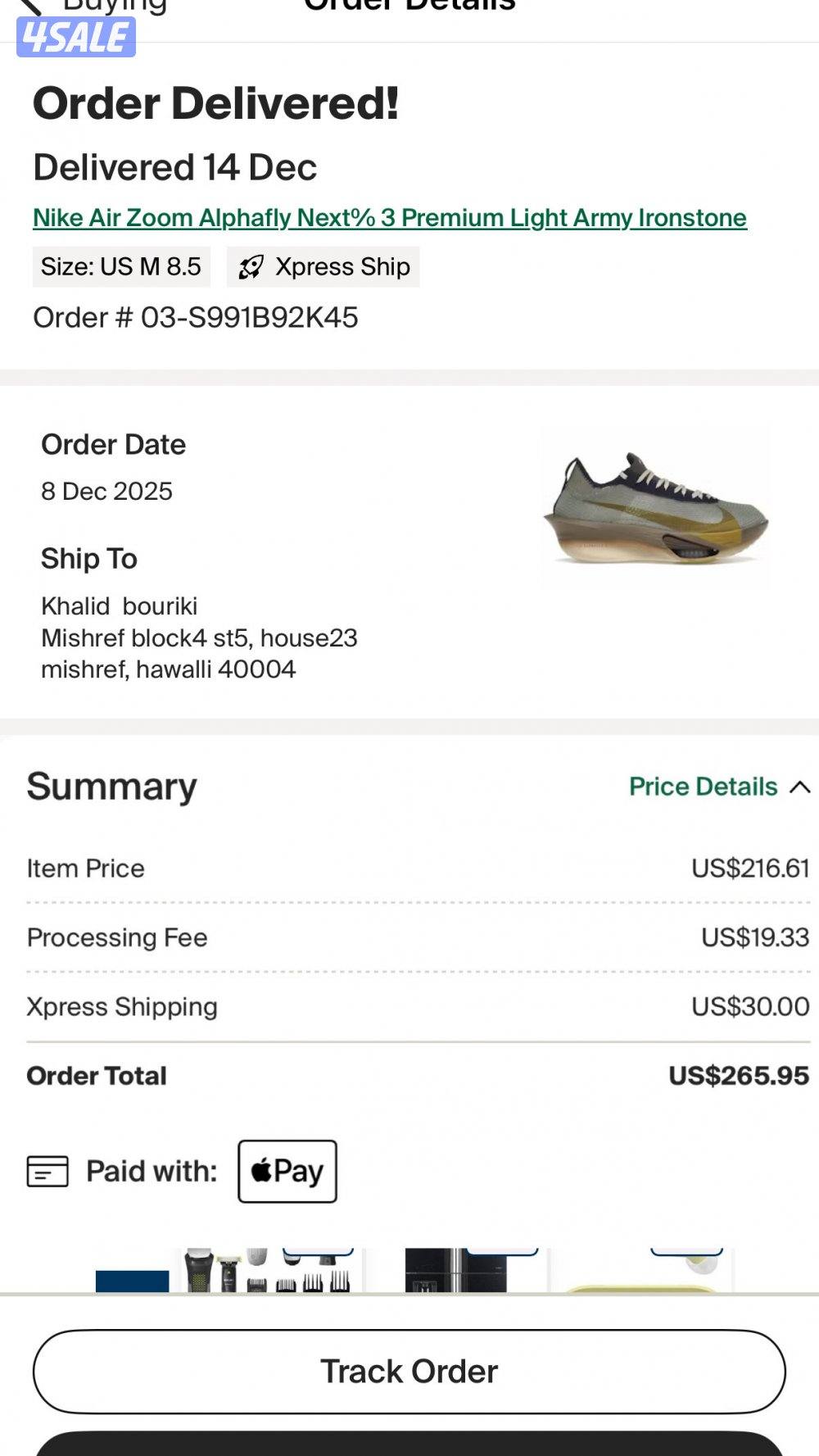Click the credit card payment icon
The height and width of the screenshot is (1456, 819).
click(x=48, y=1171)
